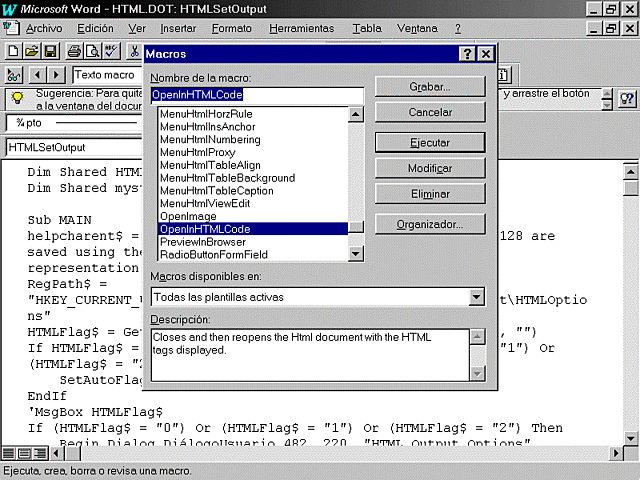Click the Open folder toolbar icon
Viewport: 640px width, 480px height.
click(32, 51)
